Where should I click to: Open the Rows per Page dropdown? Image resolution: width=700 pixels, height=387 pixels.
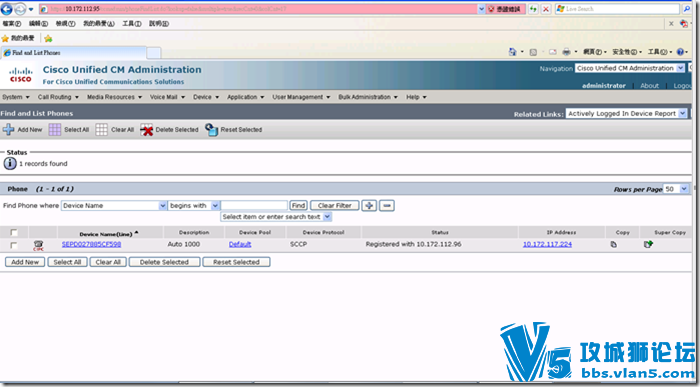pos(684,189)
